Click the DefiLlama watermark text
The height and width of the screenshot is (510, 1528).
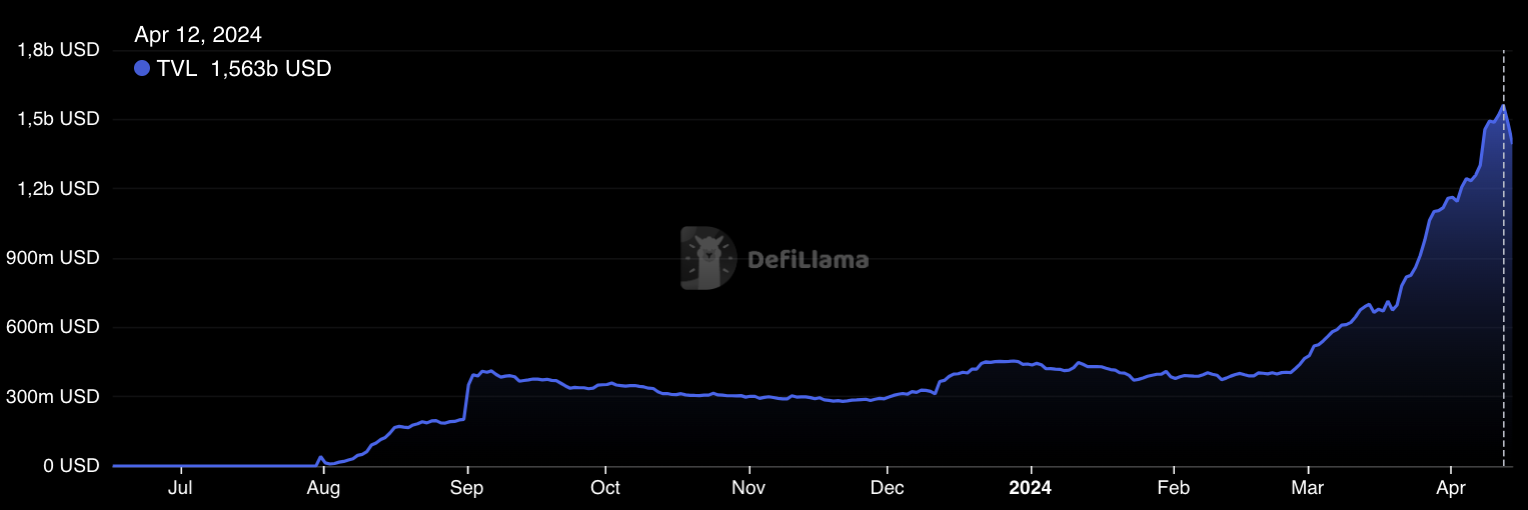click(x=808, y=260)
